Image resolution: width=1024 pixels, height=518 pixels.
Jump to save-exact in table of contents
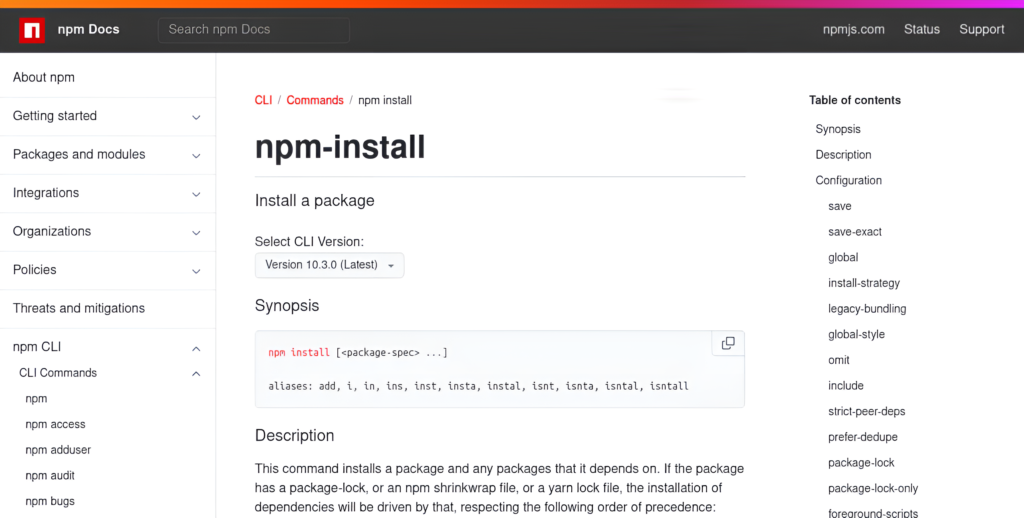[854, 232]
